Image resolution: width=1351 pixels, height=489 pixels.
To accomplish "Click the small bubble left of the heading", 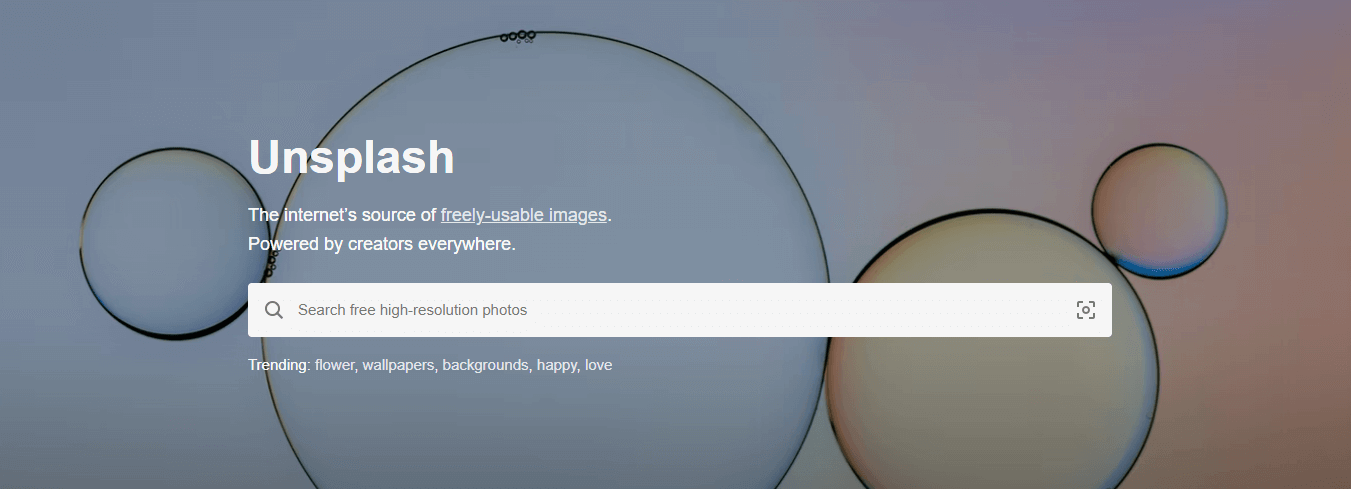I will click(x=170, y=242).
